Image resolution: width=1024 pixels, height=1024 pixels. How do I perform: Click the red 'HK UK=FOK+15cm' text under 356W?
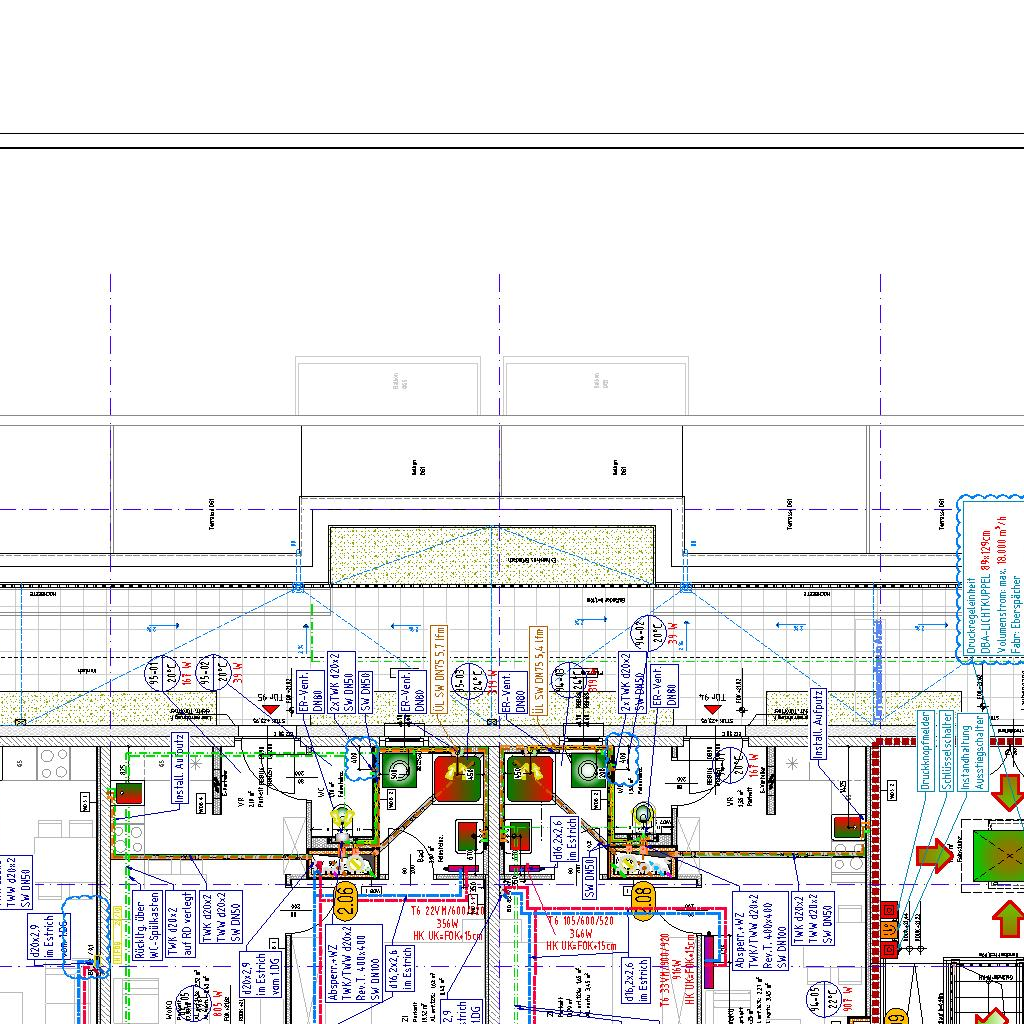tap(449, 936)
